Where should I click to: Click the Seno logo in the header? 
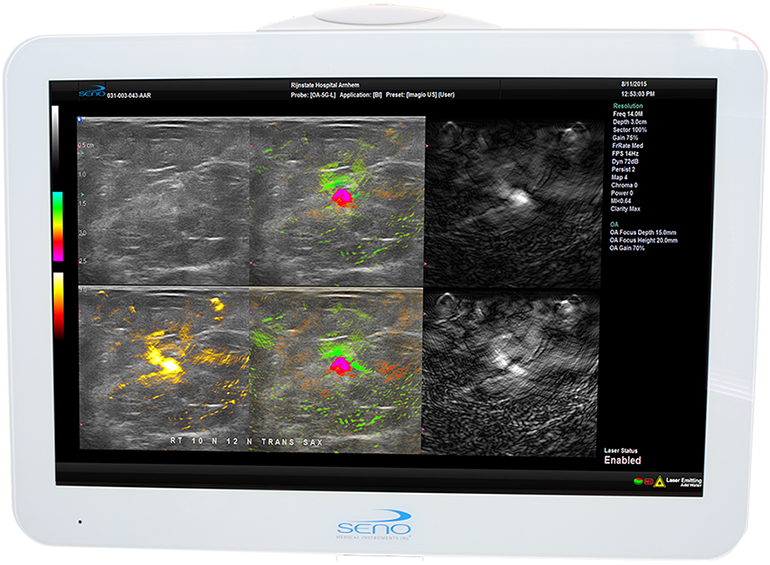tap(91, 91)
